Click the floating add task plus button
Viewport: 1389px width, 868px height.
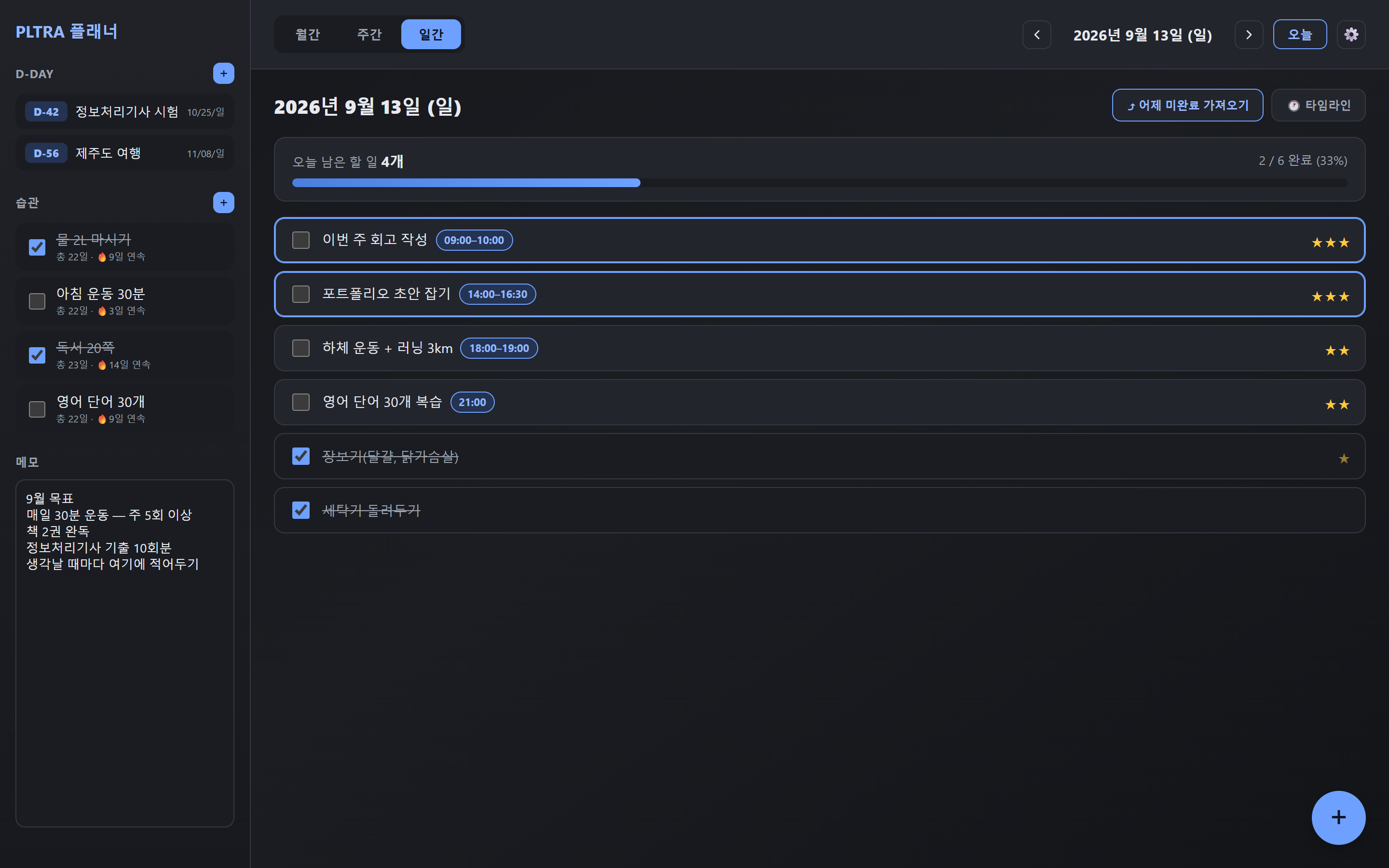pos(1338,817)
